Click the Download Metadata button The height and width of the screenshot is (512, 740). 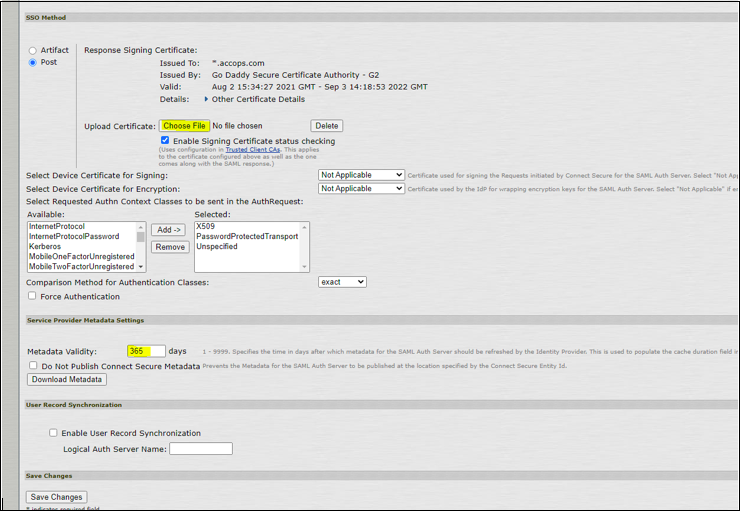coord(67,380)
